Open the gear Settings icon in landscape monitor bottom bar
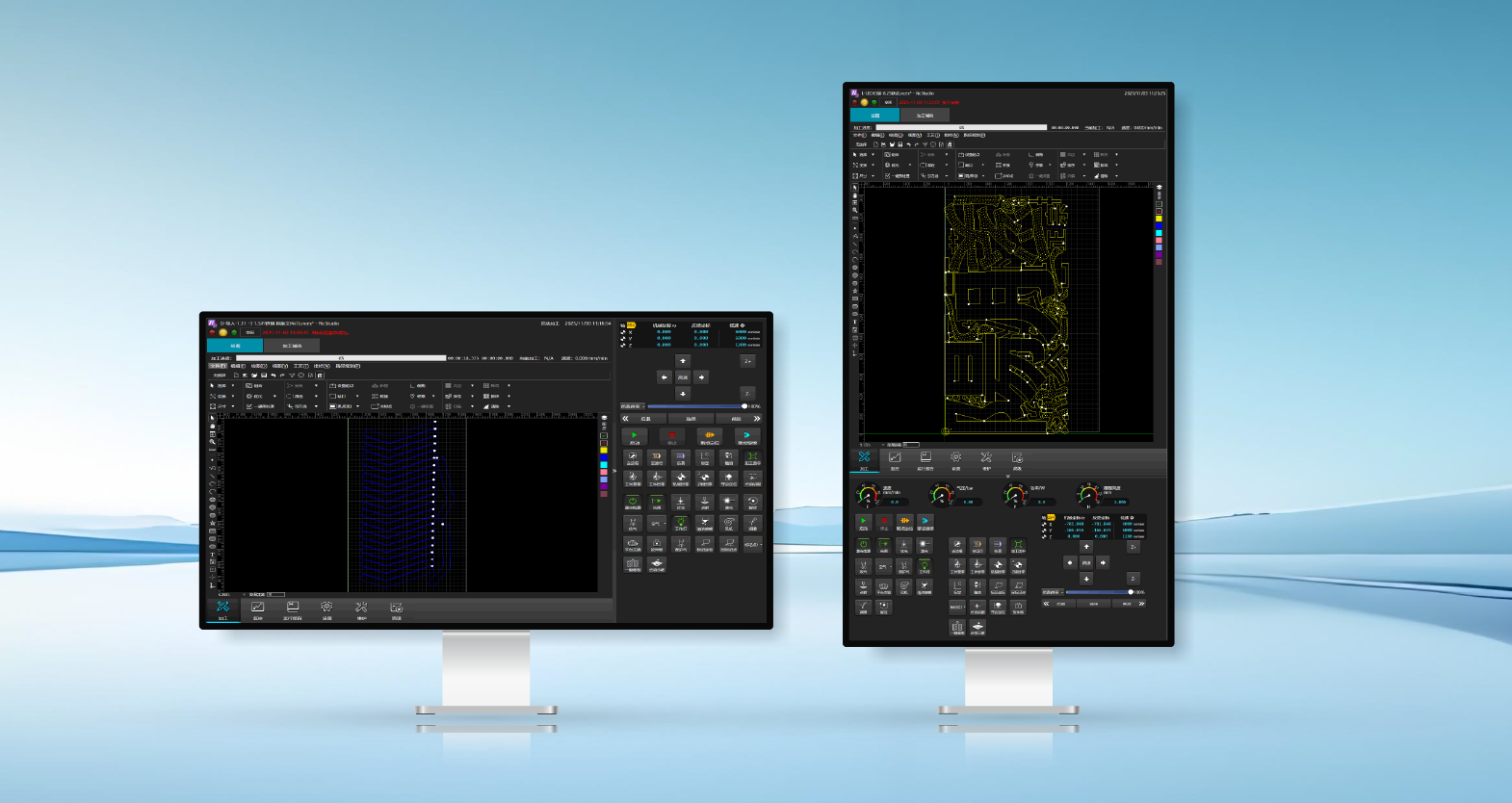 click(x=326, y=608)
